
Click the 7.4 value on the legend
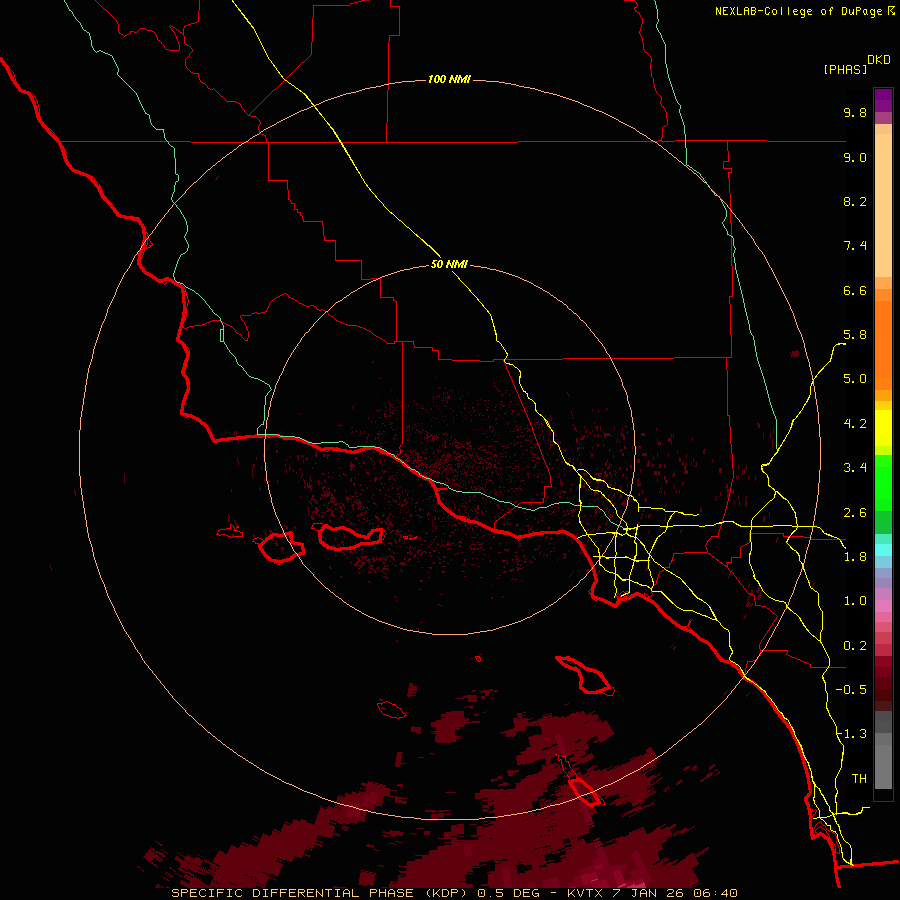point(855,246)
